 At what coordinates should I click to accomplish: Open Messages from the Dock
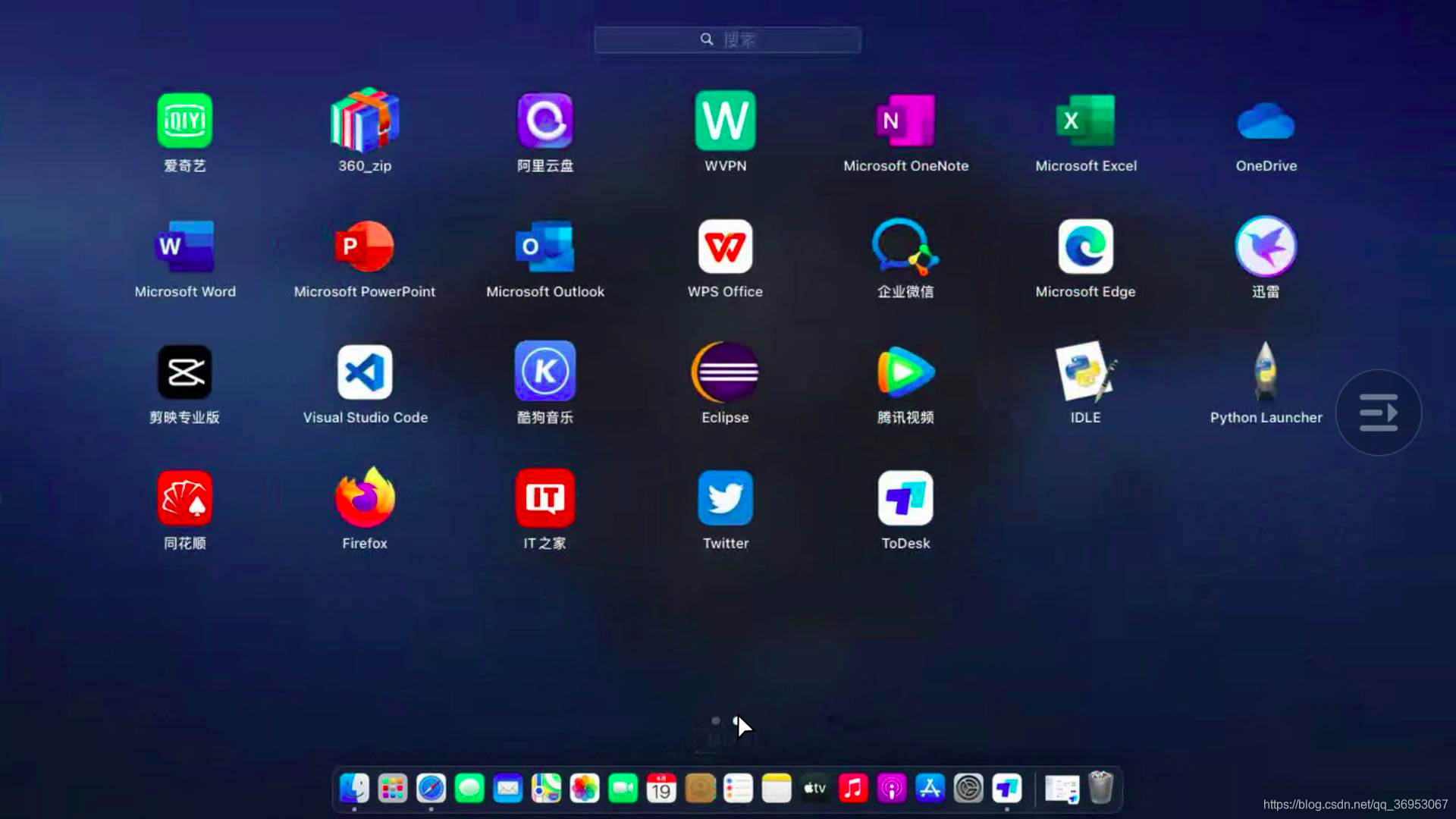[x=469, y=789]
